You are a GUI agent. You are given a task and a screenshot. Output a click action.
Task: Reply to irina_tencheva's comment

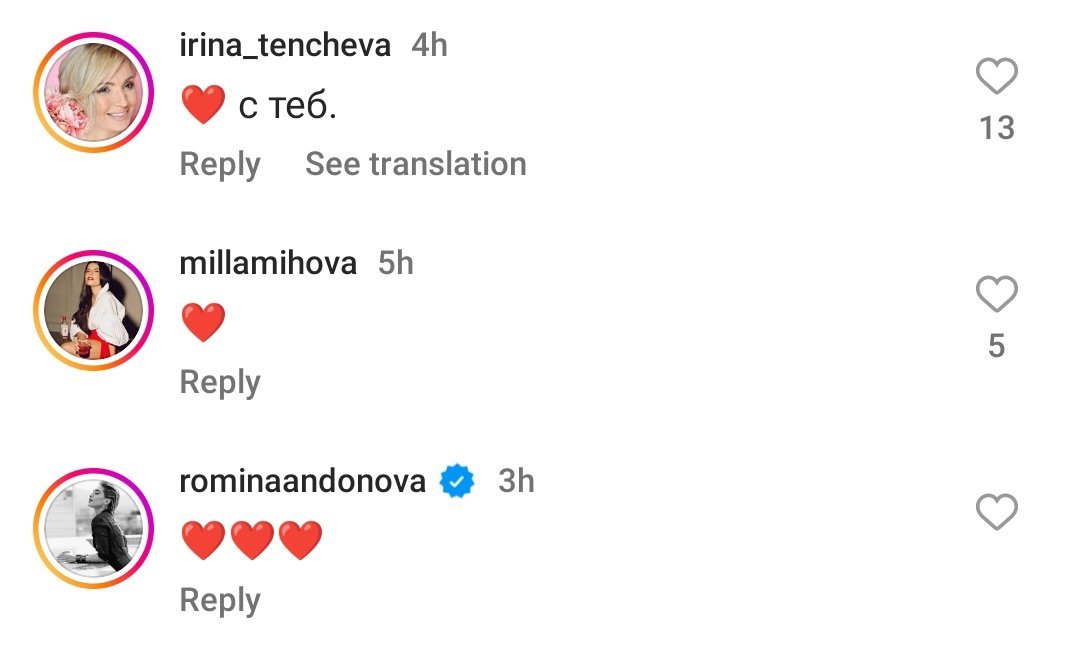coord(219,164)
